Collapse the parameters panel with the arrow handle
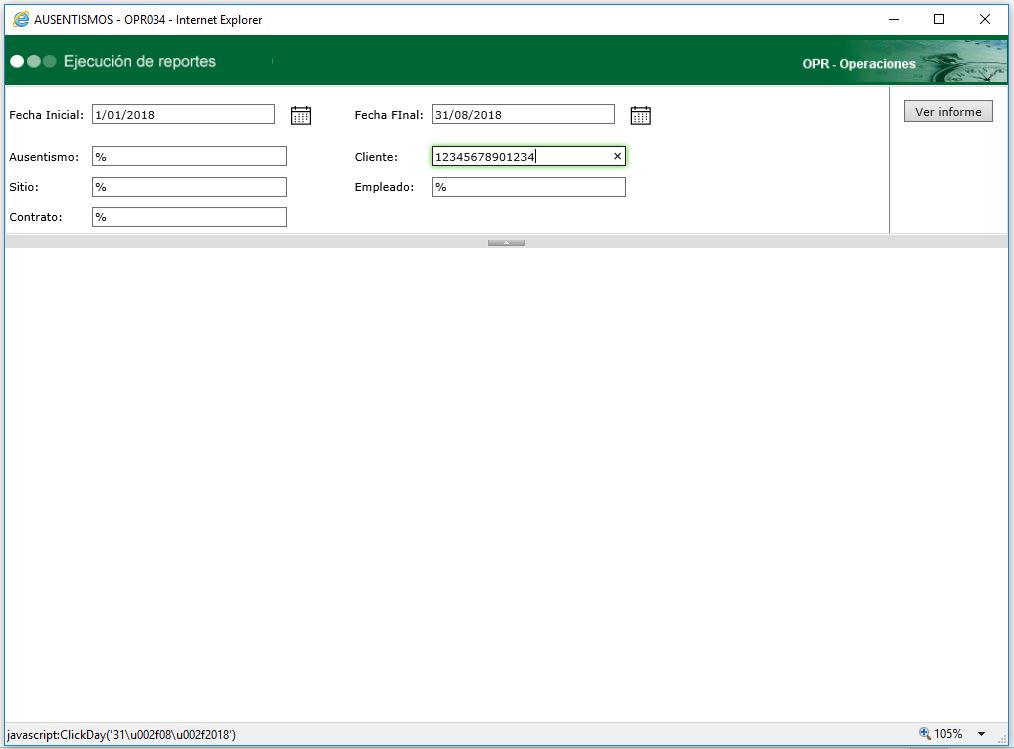 pos(506,243)
